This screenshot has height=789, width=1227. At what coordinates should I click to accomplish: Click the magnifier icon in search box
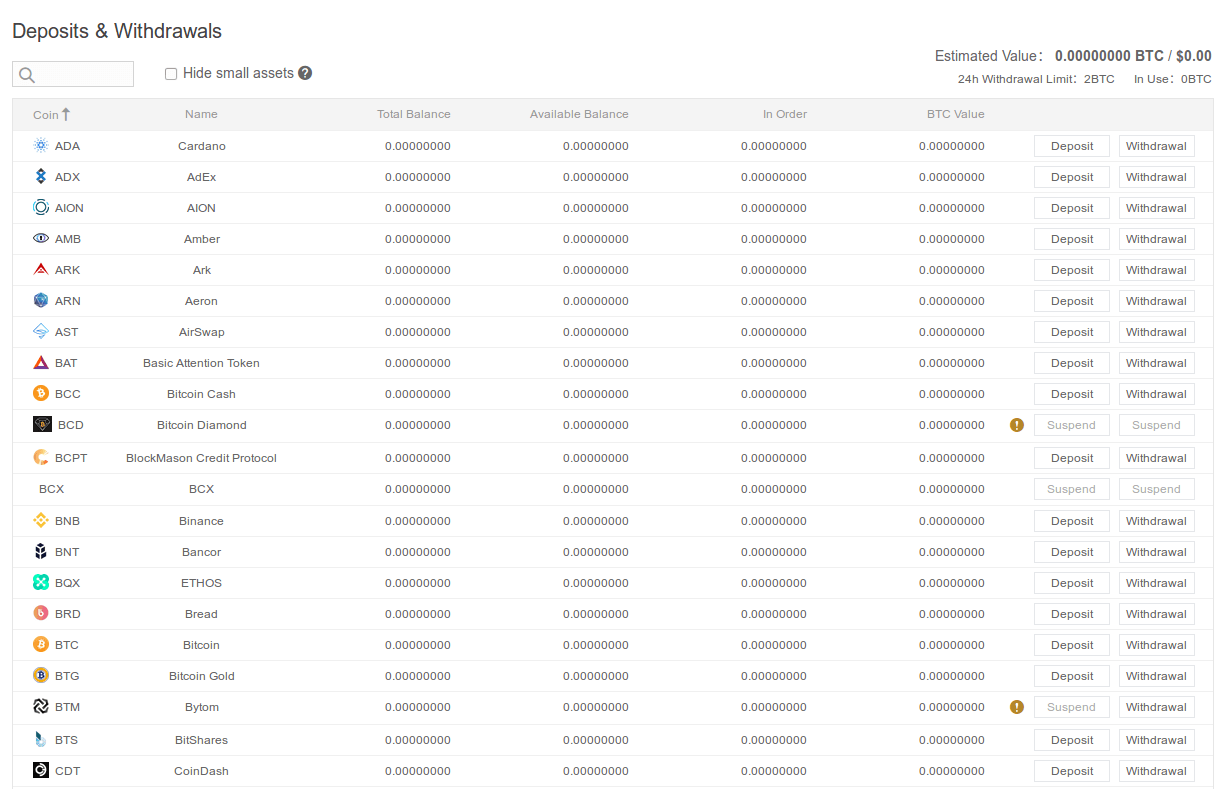click(27, 75)
